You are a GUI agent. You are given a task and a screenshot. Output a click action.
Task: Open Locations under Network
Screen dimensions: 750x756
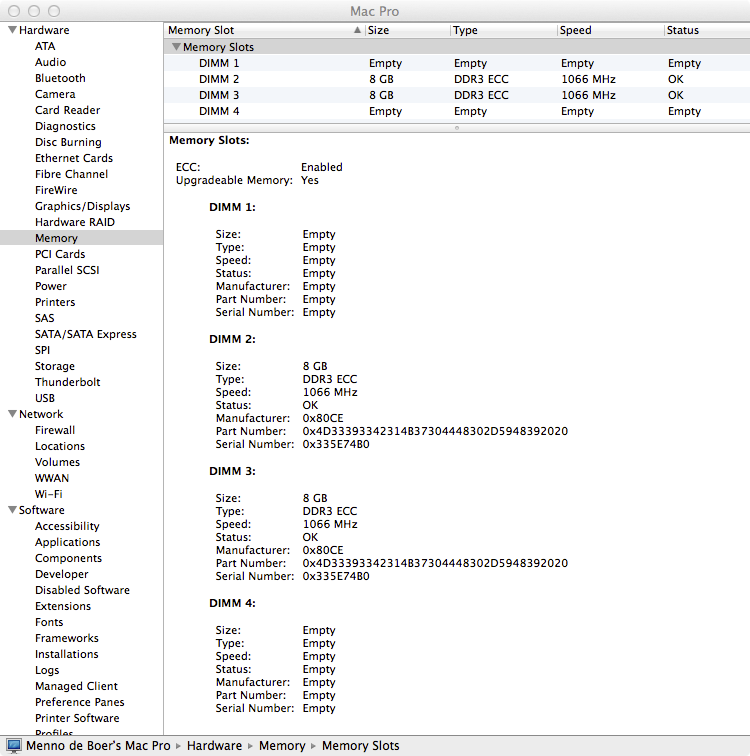pos(60,446)
